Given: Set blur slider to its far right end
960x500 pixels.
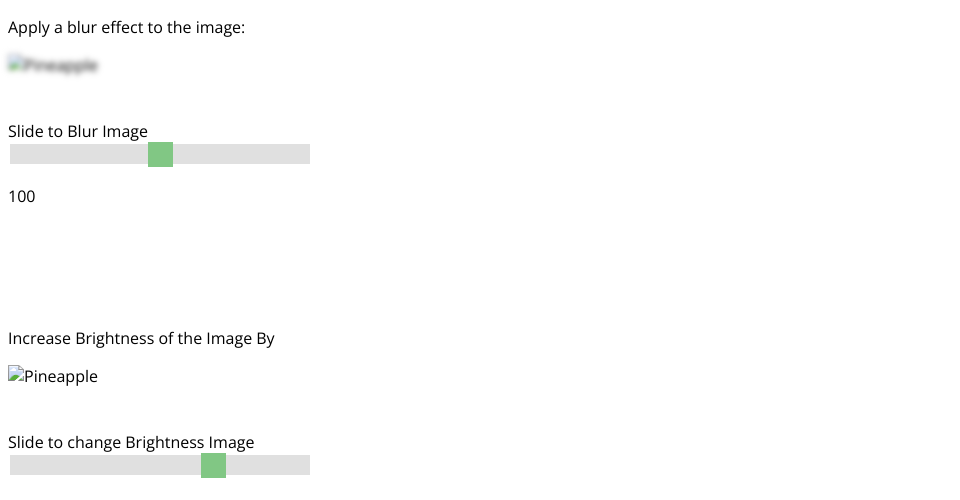Looking at the screenshot, I should tap(307, 154).
